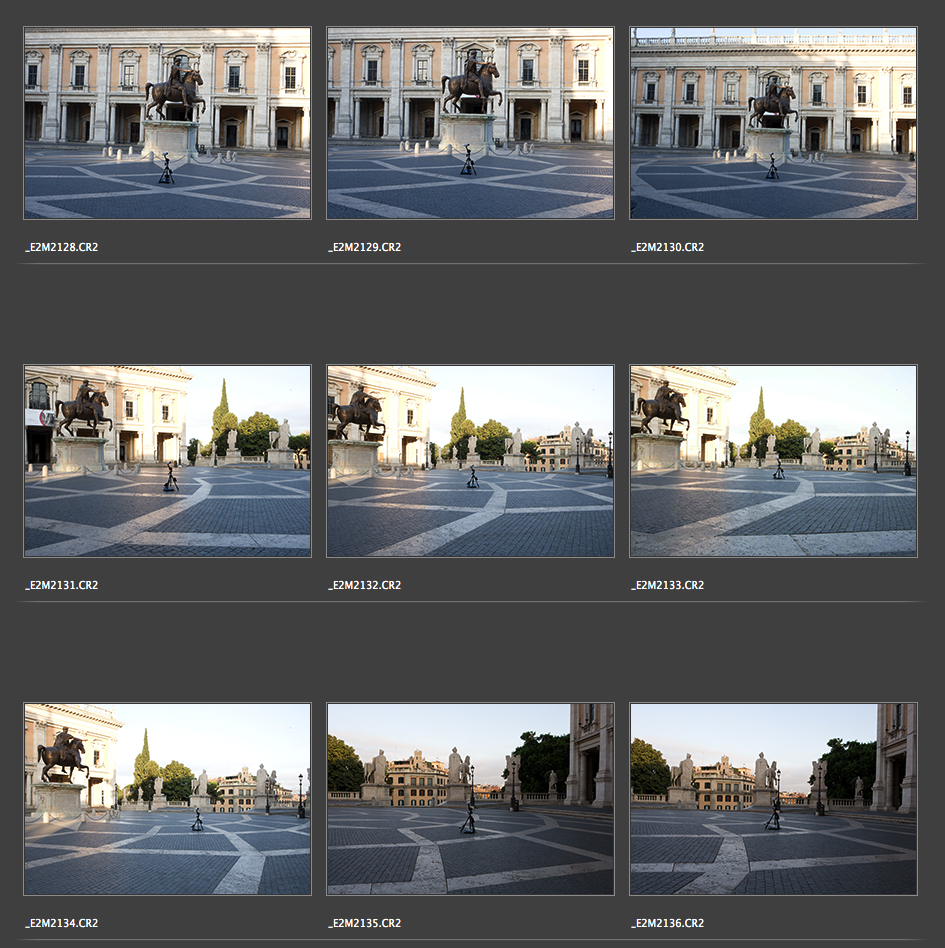Screen dimensions: 945x948
Task: Click the _E2M2129.CR2 filename label
Action: tap(365, 247)
